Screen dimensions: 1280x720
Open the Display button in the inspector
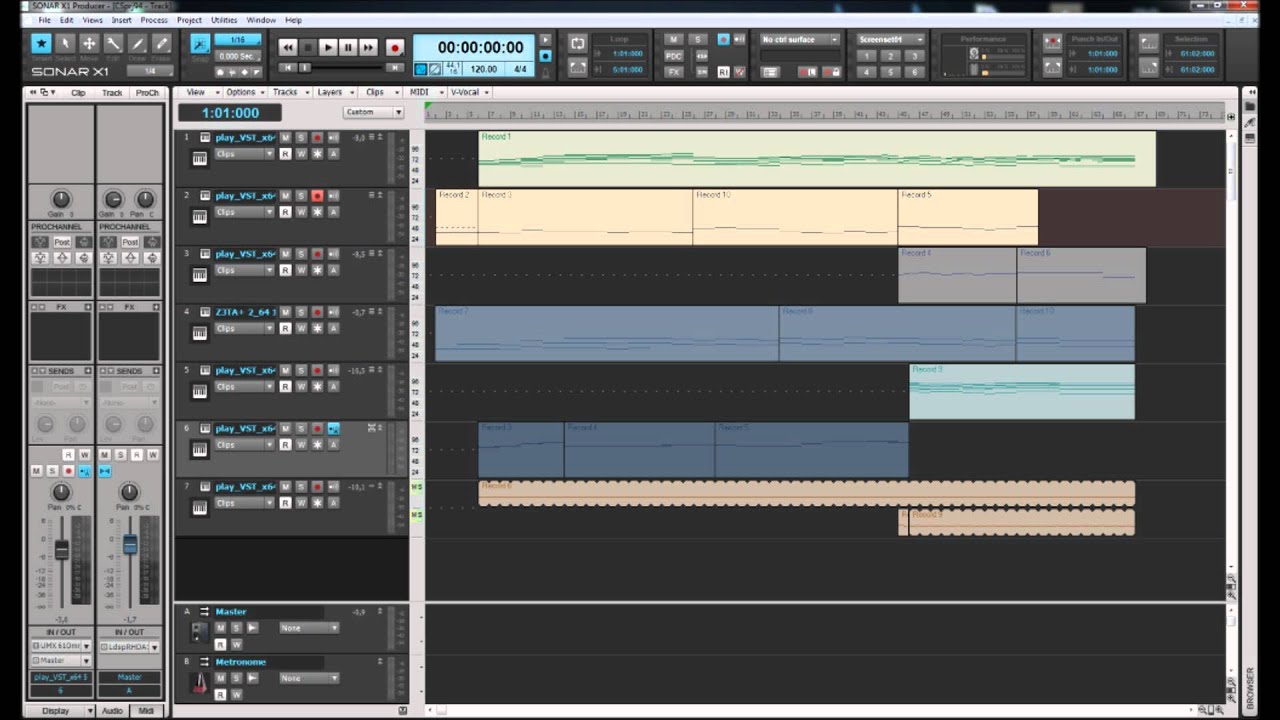62,711
